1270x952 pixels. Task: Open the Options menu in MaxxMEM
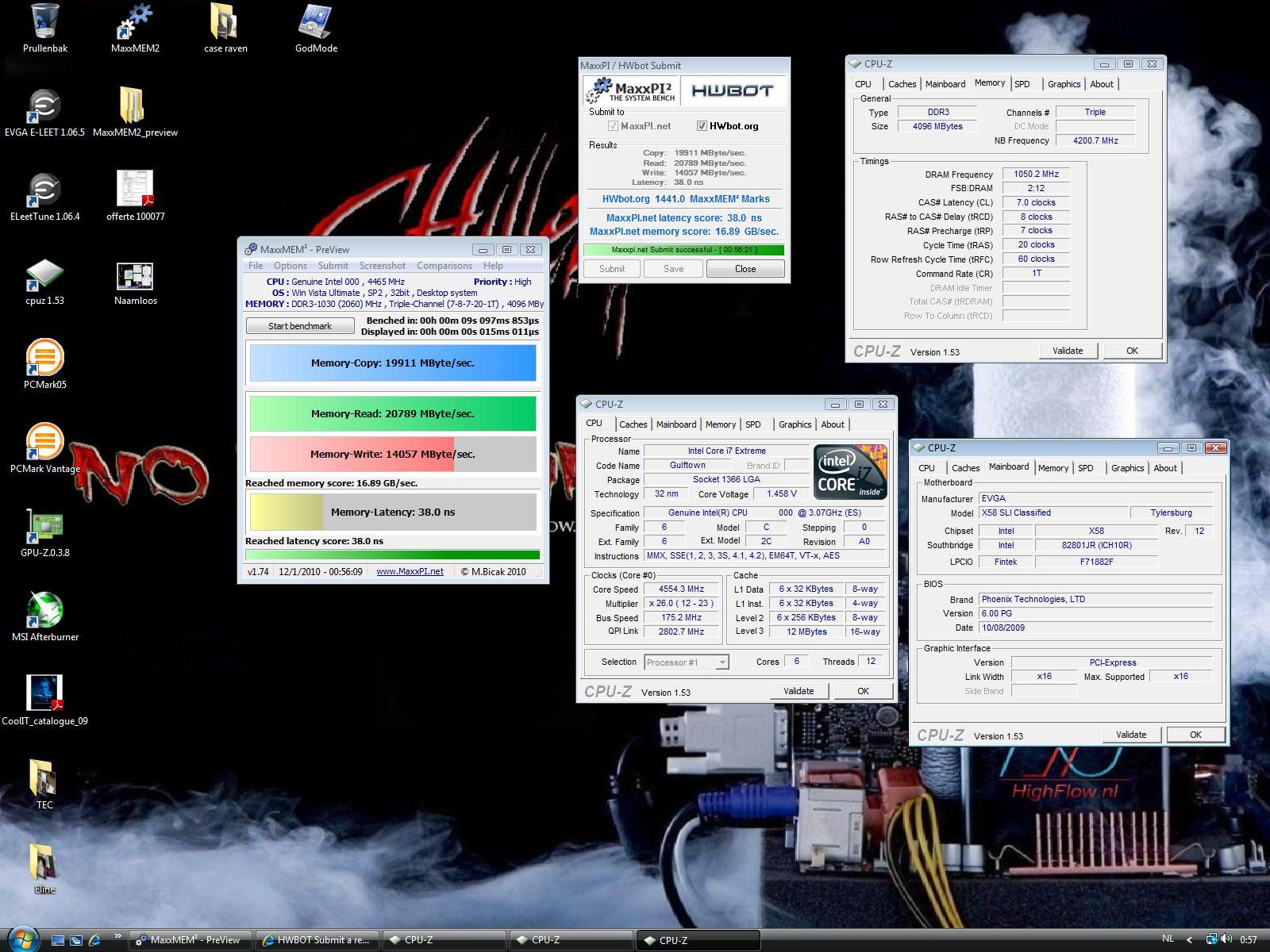point(291,266)
